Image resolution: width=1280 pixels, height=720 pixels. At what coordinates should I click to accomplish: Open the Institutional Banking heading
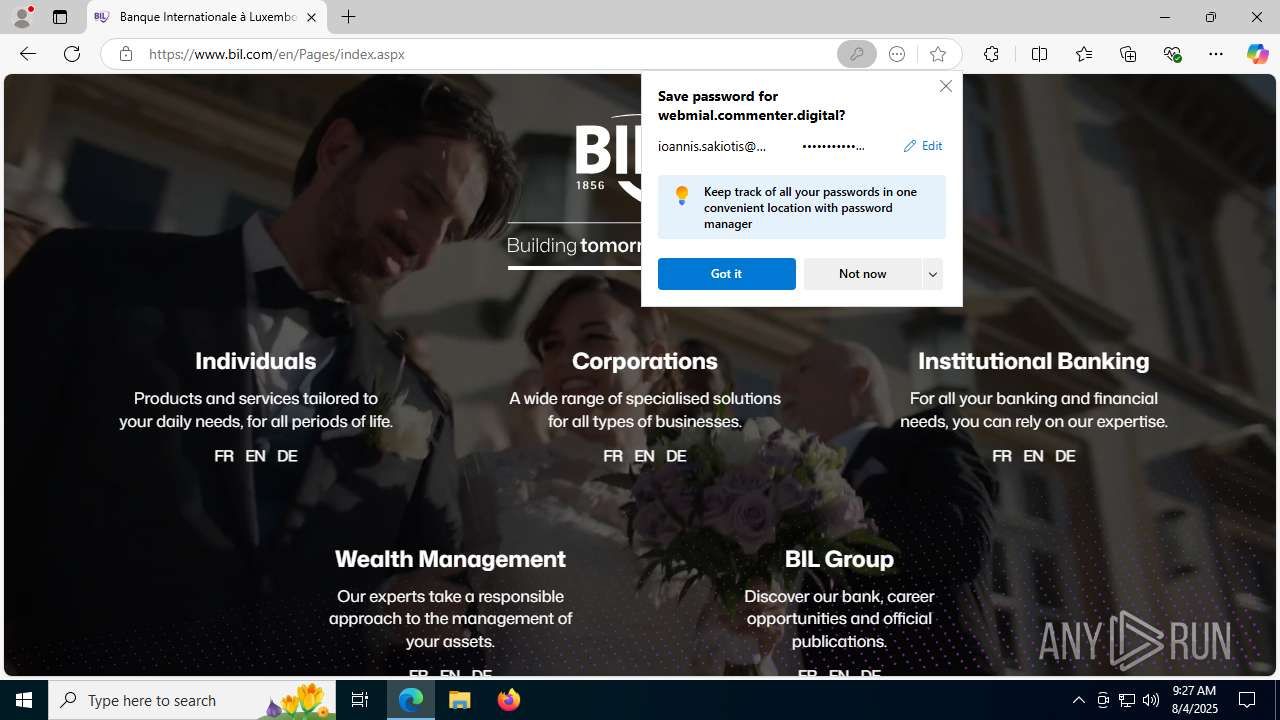tap(1033, 361)
